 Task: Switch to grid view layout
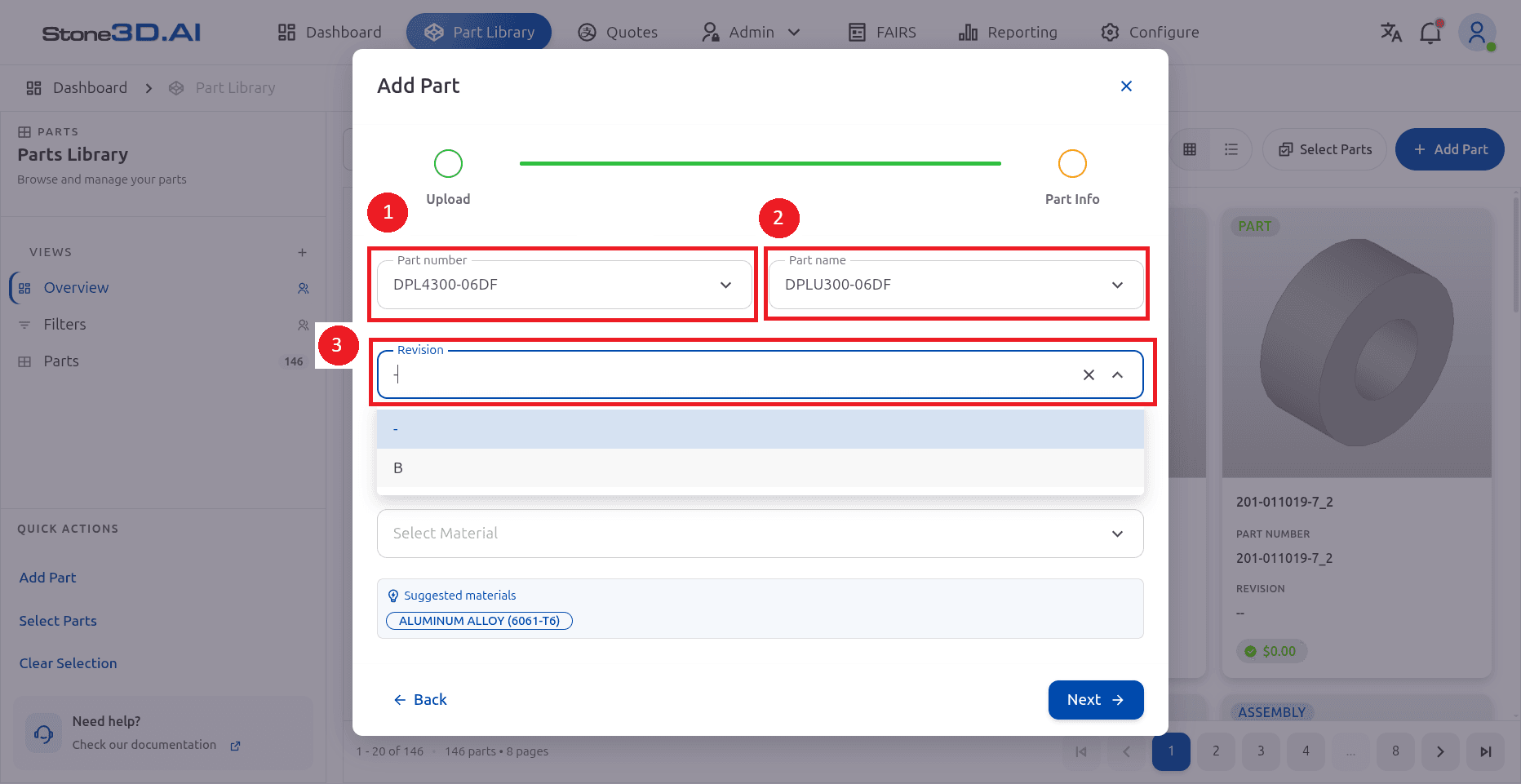click(x=1190, y=149)
